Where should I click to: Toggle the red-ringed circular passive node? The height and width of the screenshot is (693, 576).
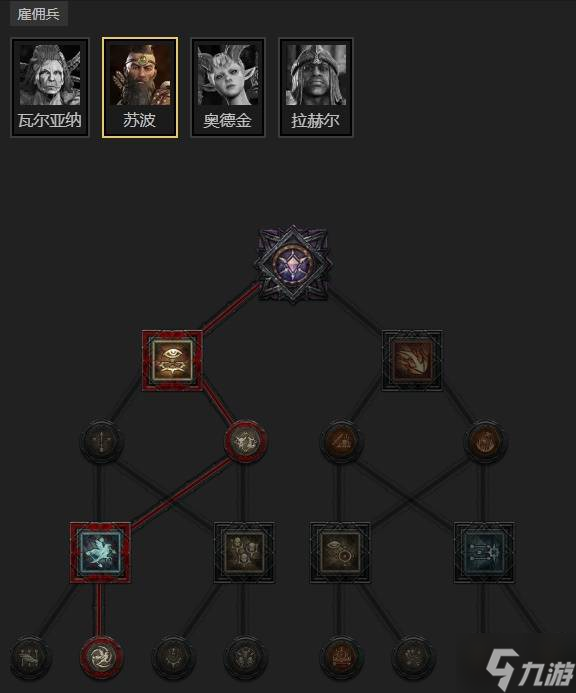(246, 442)
